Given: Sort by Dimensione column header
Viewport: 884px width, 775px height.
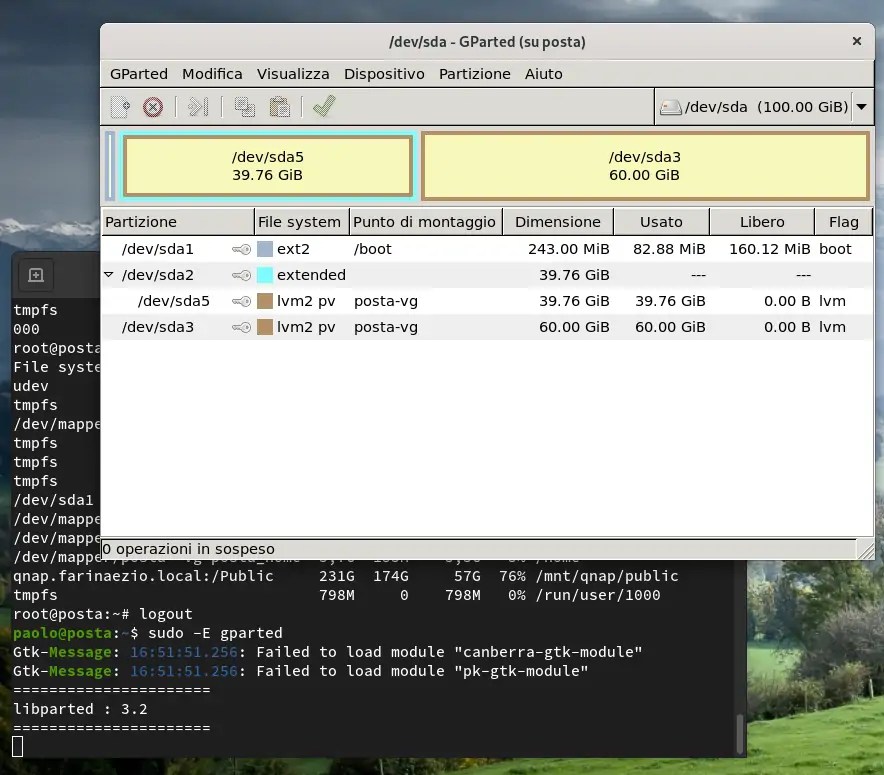Looking at the screenshot, I should point(558,222).
